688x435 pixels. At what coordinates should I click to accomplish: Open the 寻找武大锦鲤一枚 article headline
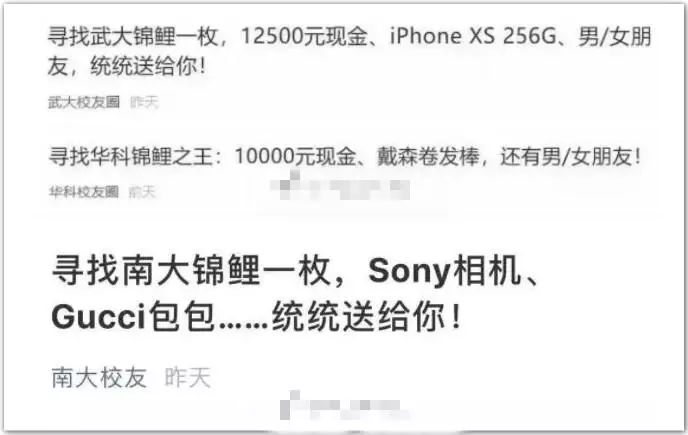(350, 51)
